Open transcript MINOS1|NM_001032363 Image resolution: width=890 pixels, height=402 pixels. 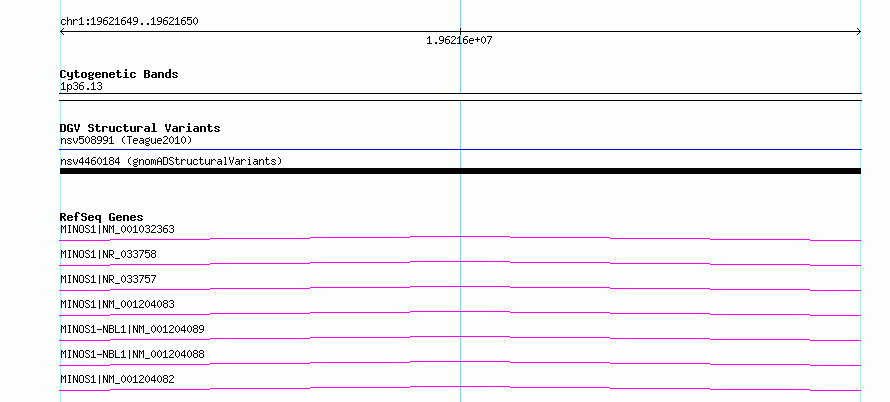click(x=117, y=229)
